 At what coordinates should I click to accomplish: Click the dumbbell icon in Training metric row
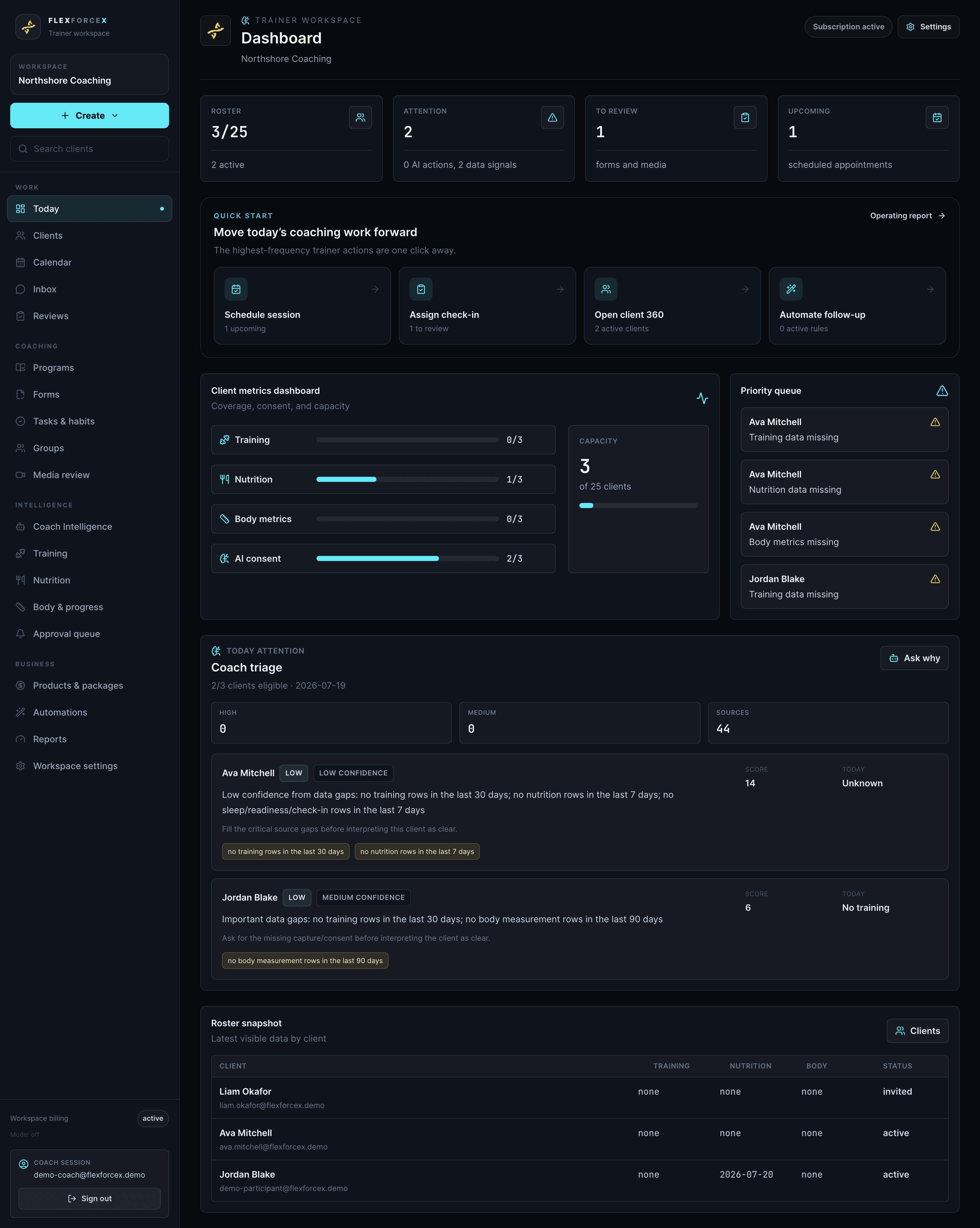coord(224,440)
